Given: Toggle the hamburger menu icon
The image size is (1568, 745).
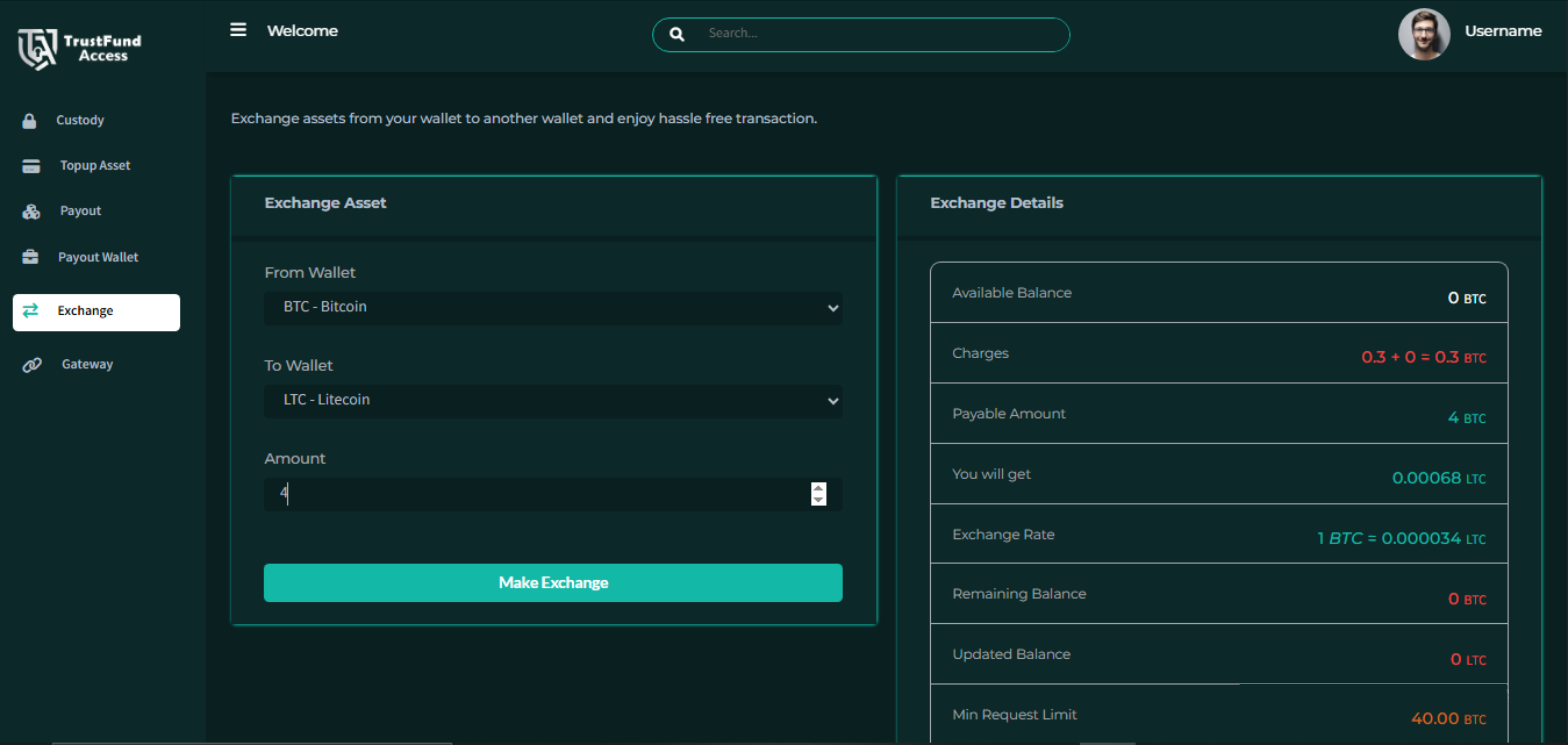Looking at the screenshot, I should tap(238, 30).
